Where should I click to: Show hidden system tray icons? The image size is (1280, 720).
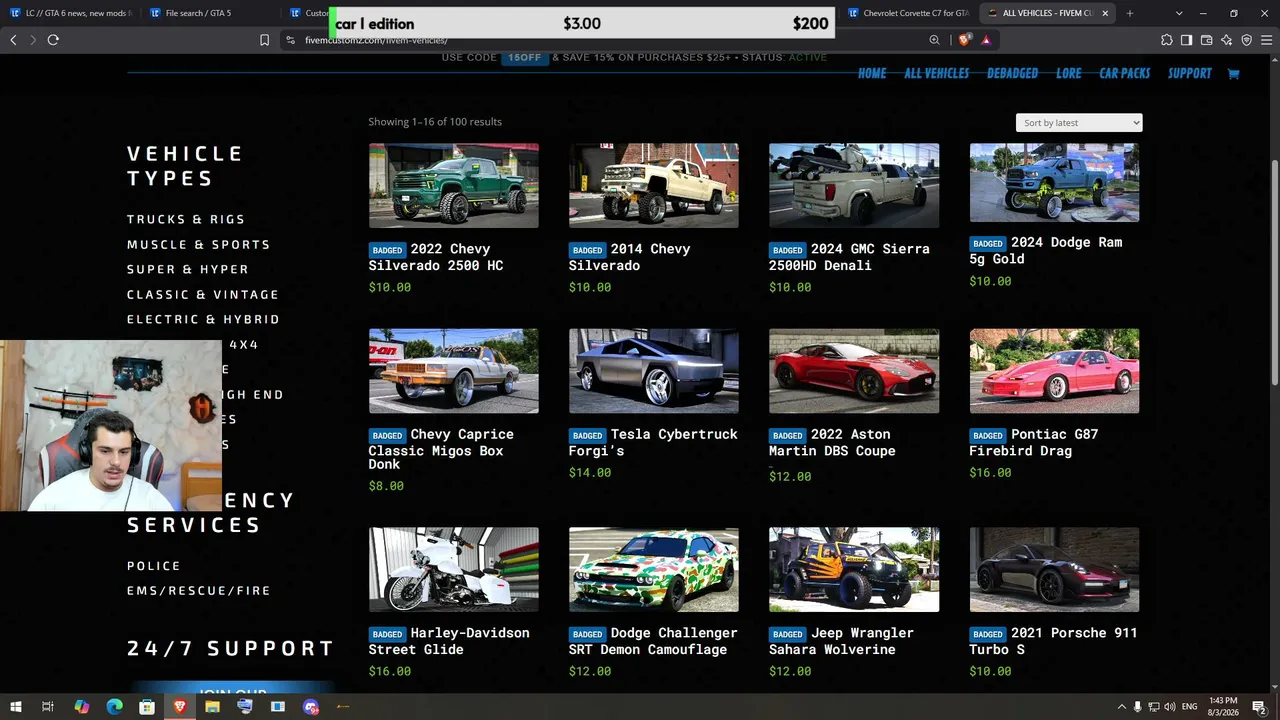click(x=1121, y=707)
